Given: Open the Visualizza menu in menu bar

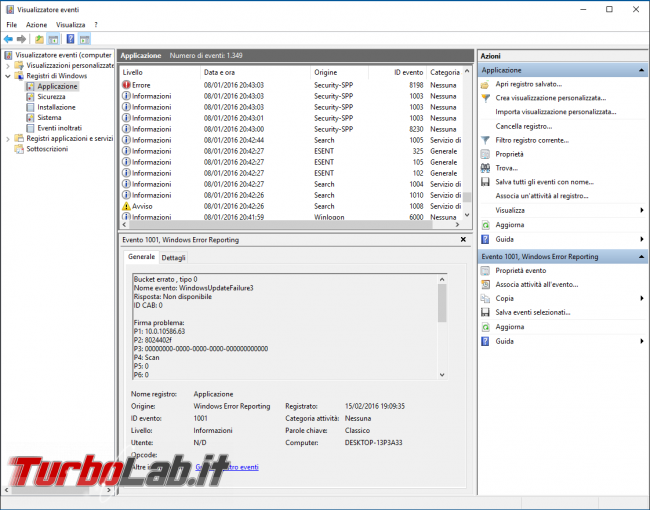Looking at the screenshot, I should pyautogui.click(x=70, y=25).
